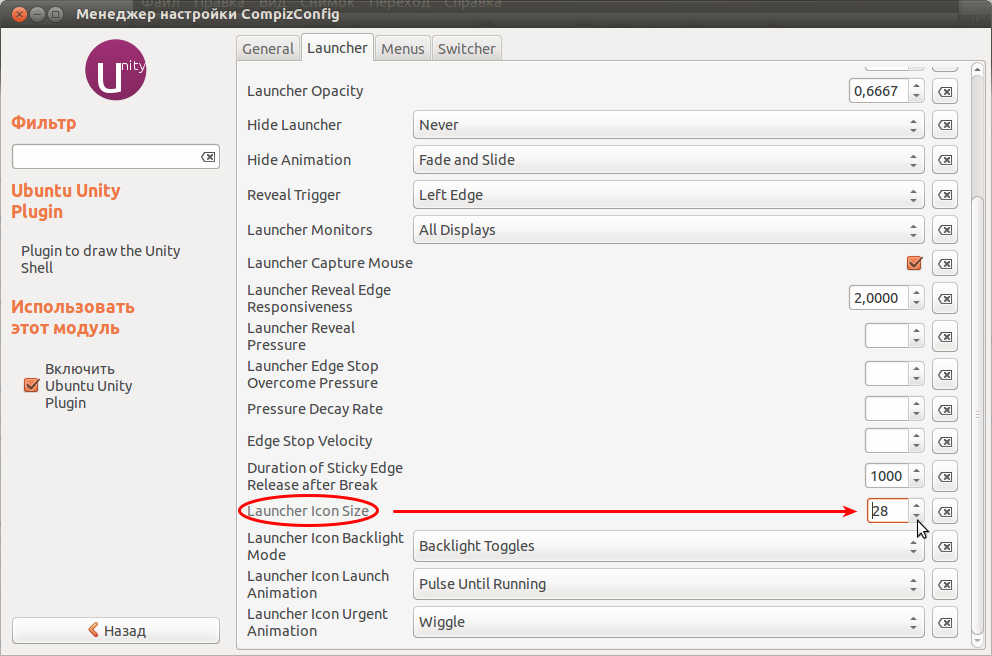The width and height of the screenshot is (992, 656).
Task: Reset Hide Launcher setting to default
Action: coord(945,125)
